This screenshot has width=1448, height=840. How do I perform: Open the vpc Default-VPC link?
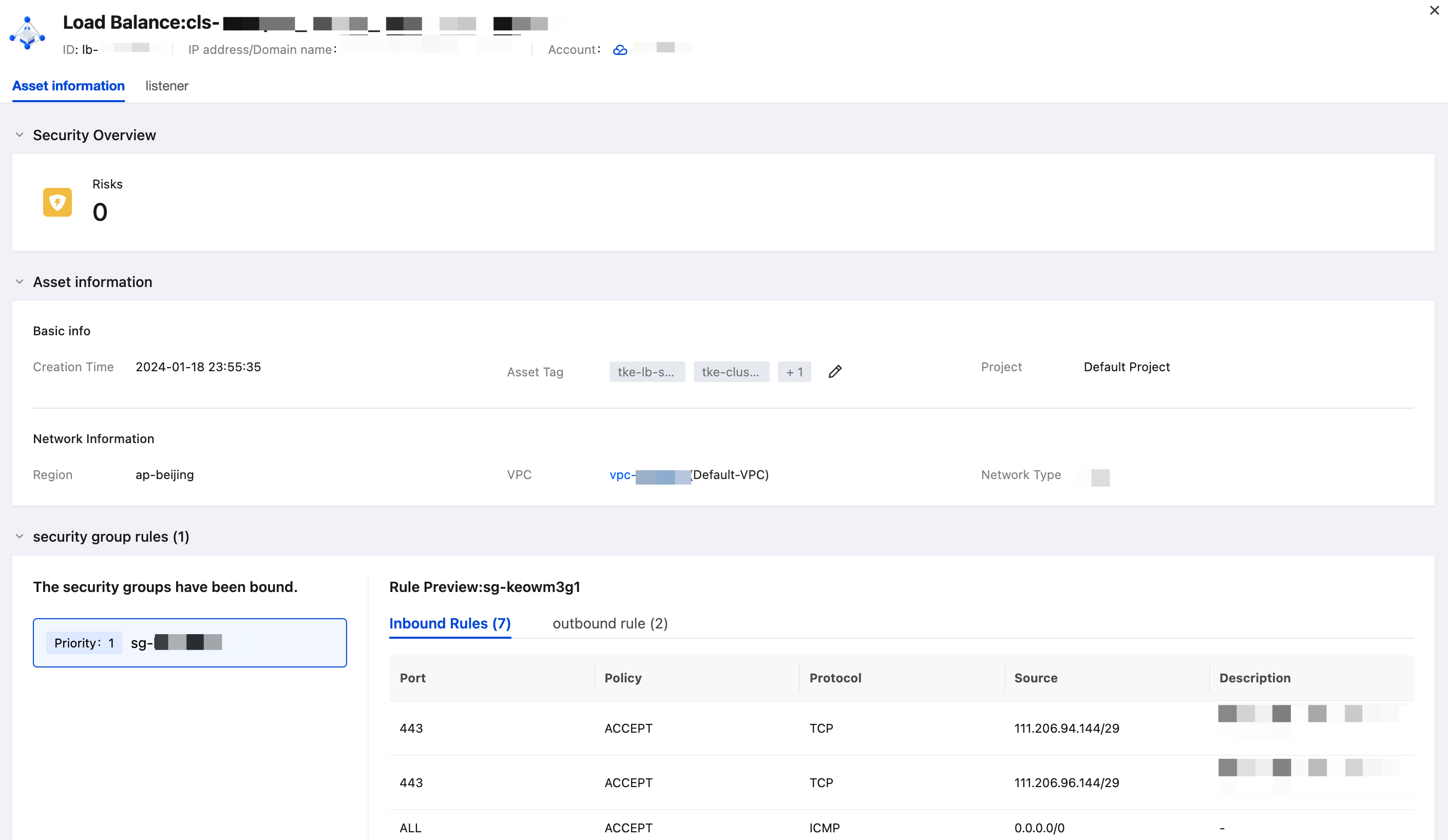pyautogui.click(x=689, y=475)
